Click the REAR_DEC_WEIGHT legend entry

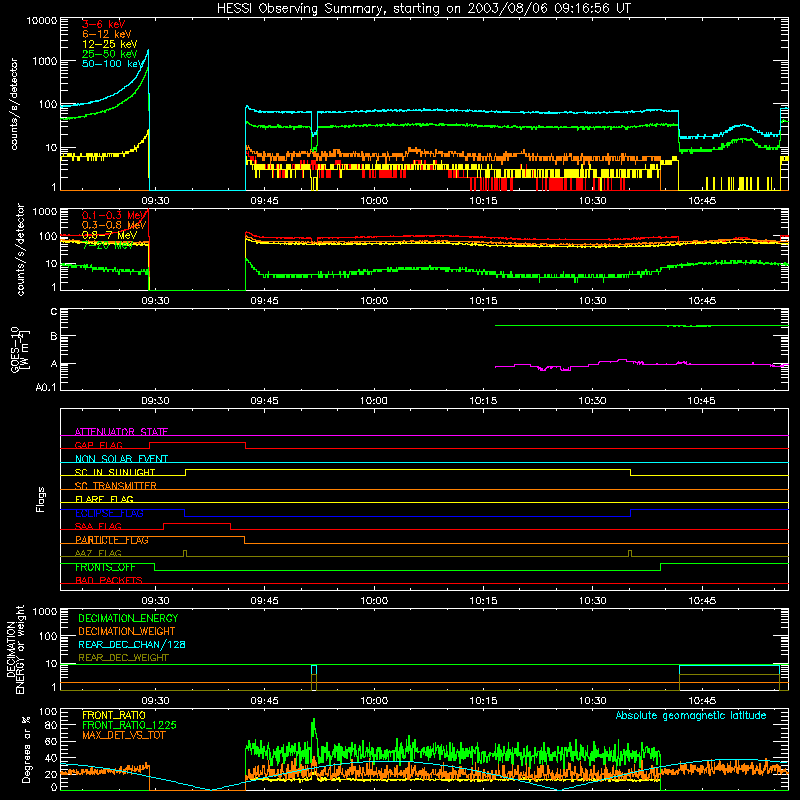123,658
